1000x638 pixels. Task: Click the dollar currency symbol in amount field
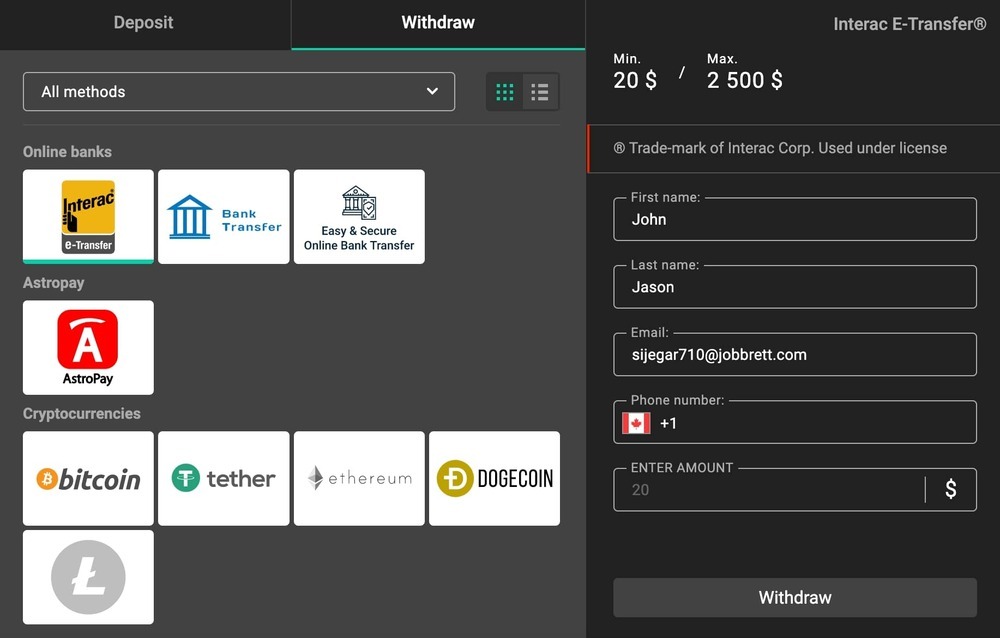tap(950, 489)
